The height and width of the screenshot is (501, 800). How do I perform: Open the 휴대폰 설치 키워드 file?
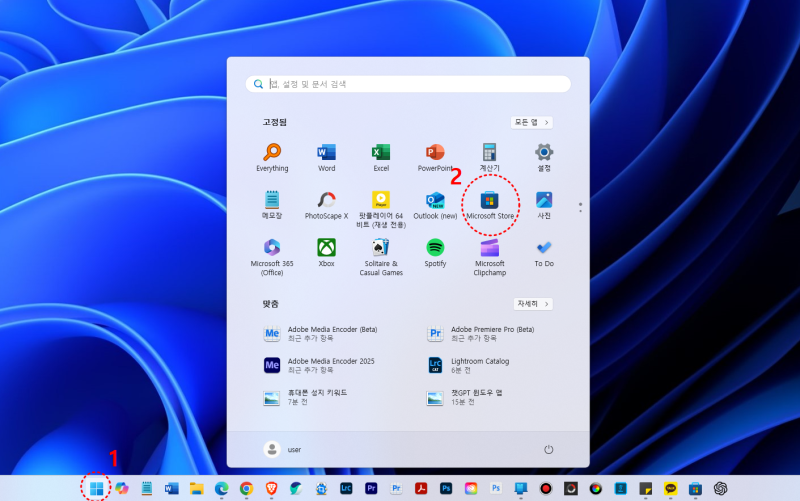[x=305, y=397]
